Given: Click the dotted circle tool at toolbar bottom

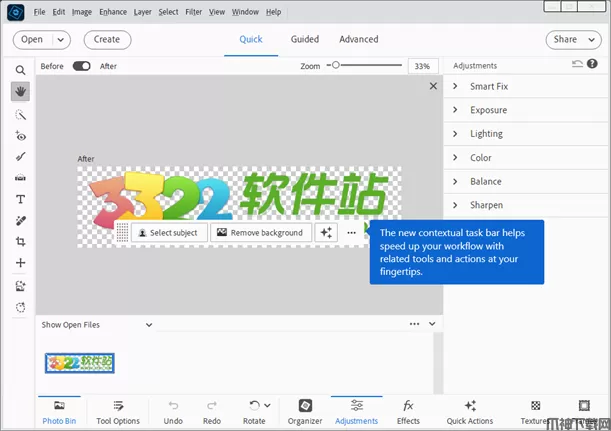Looking at the screenshot, I should tap(20, 307).
